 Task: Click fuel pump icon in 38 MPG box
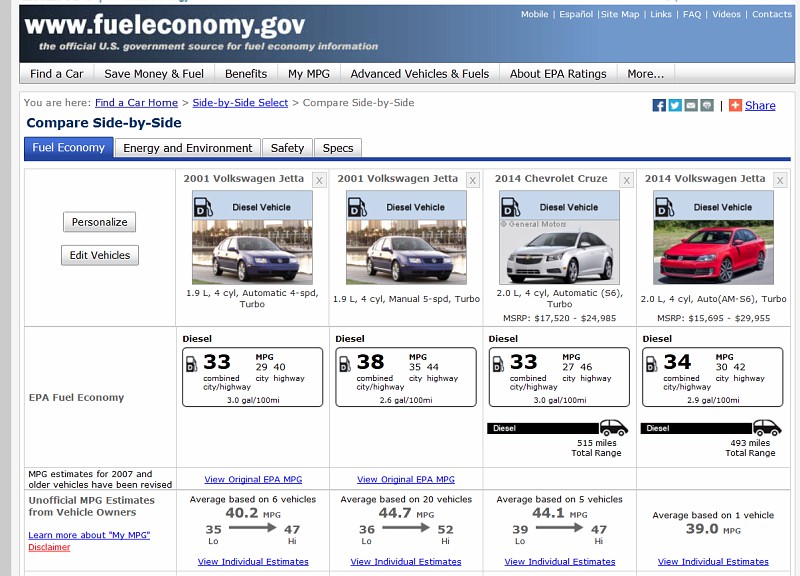(345, 364)
